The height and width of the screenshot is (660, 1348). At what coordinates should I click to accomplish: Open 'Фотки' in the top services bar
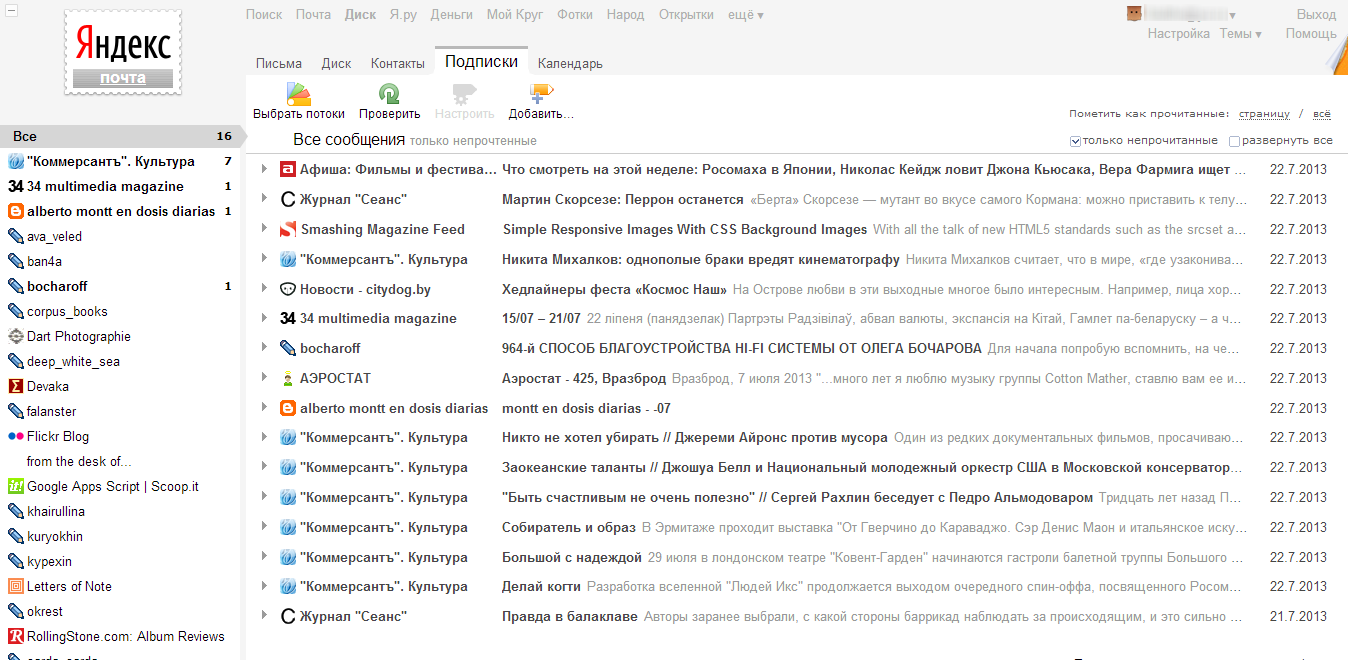coord(575,15)
